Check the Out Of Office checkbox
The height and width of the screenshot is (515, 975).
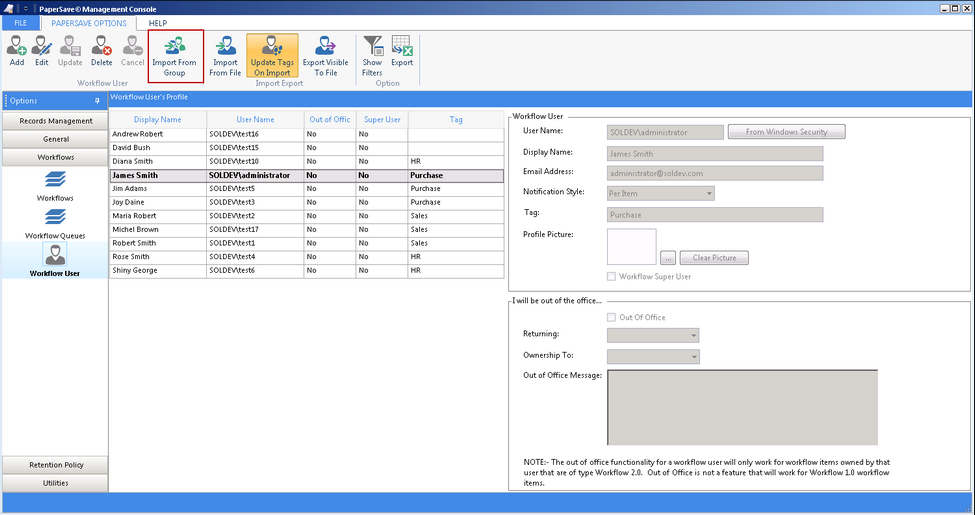pos(611,317)
